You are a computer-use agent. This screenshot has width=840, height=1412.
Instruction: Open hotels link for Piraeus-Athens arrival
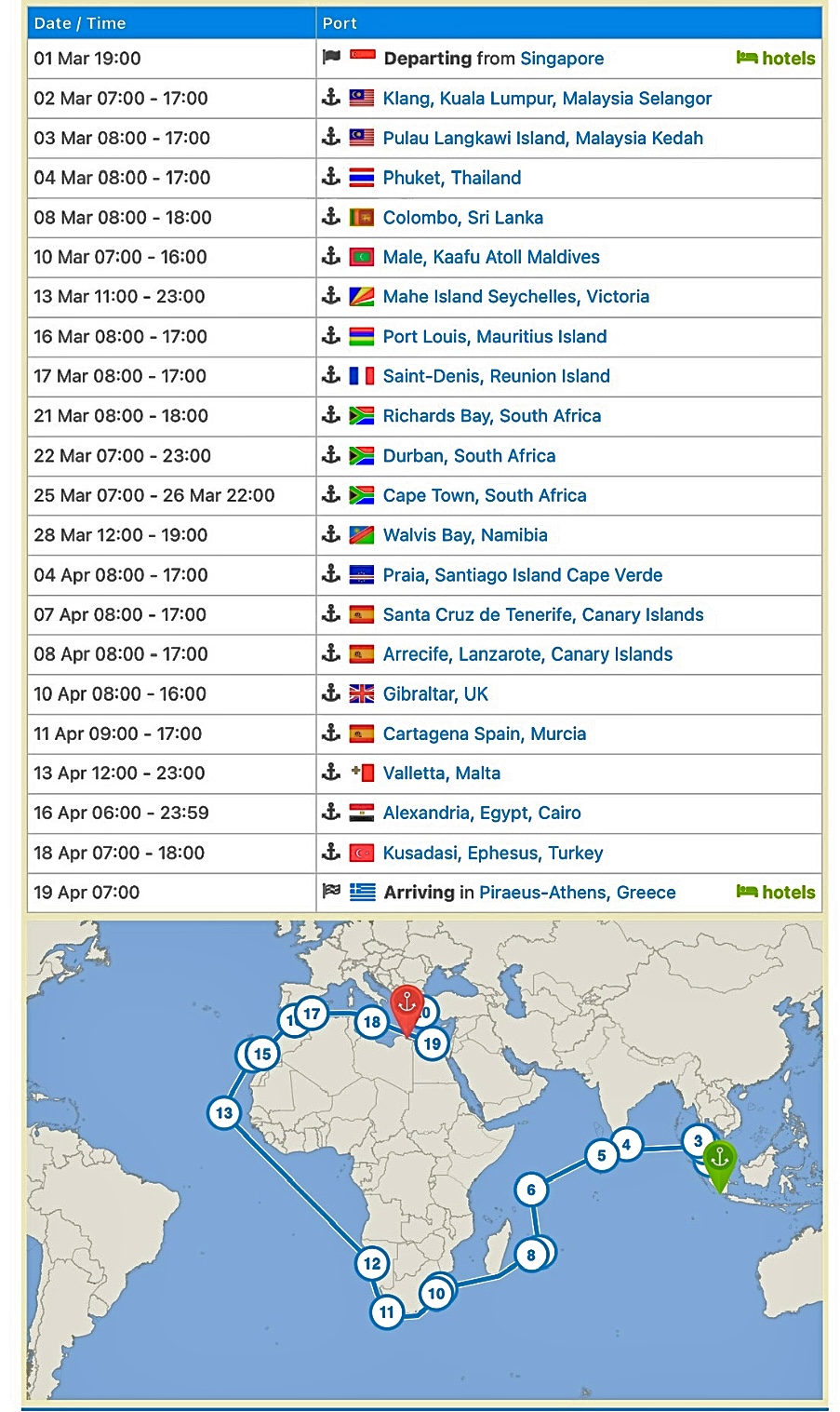(x=776, y=892)
